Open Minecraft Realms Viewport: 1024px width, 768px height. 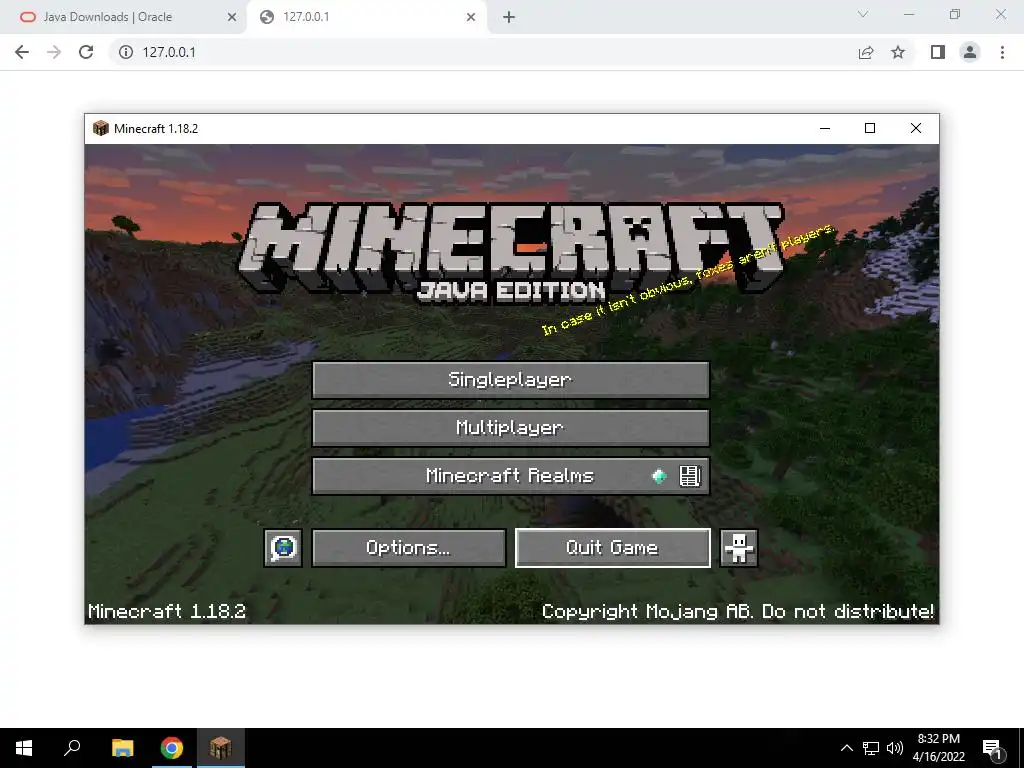tap(511, 476)
